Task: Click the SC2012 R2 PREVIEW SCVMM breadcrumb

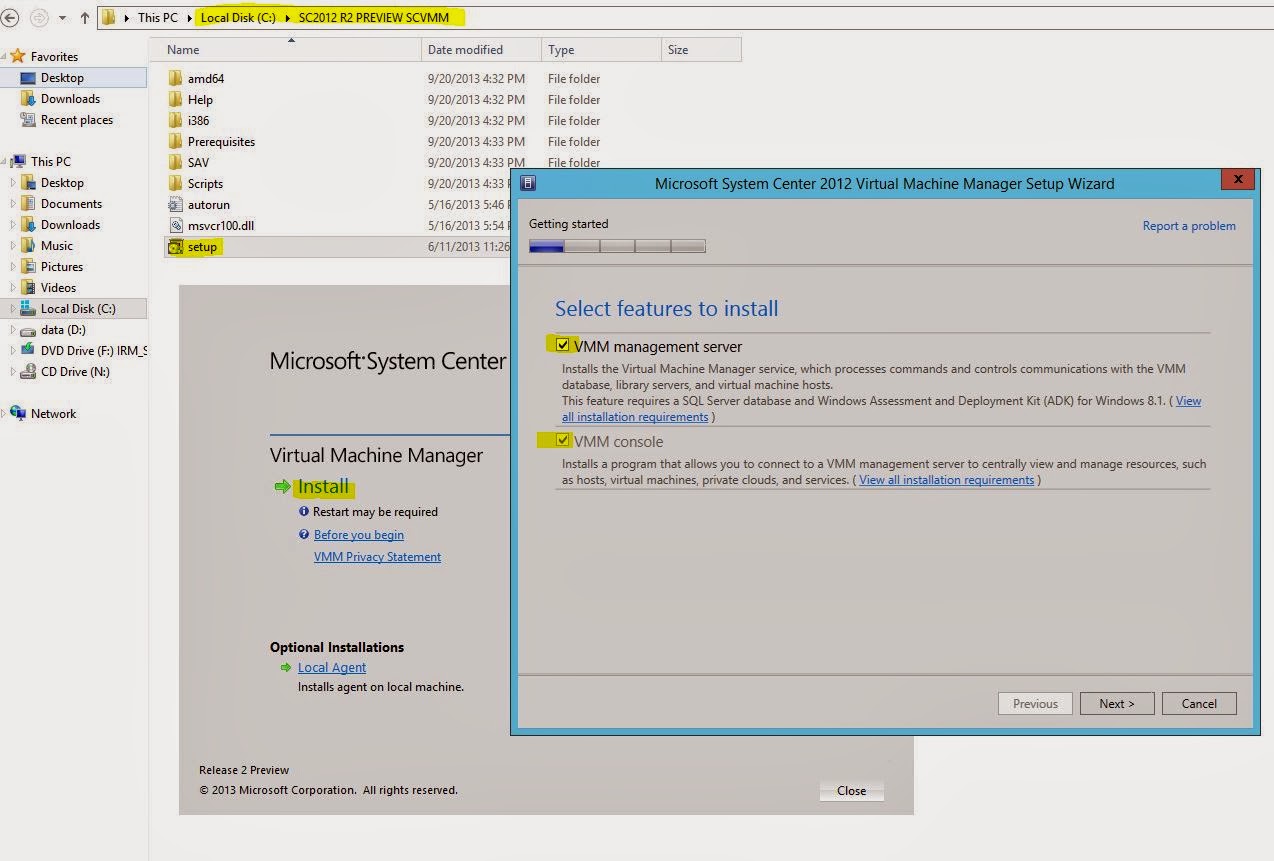Action: click(x=373, y=17)
